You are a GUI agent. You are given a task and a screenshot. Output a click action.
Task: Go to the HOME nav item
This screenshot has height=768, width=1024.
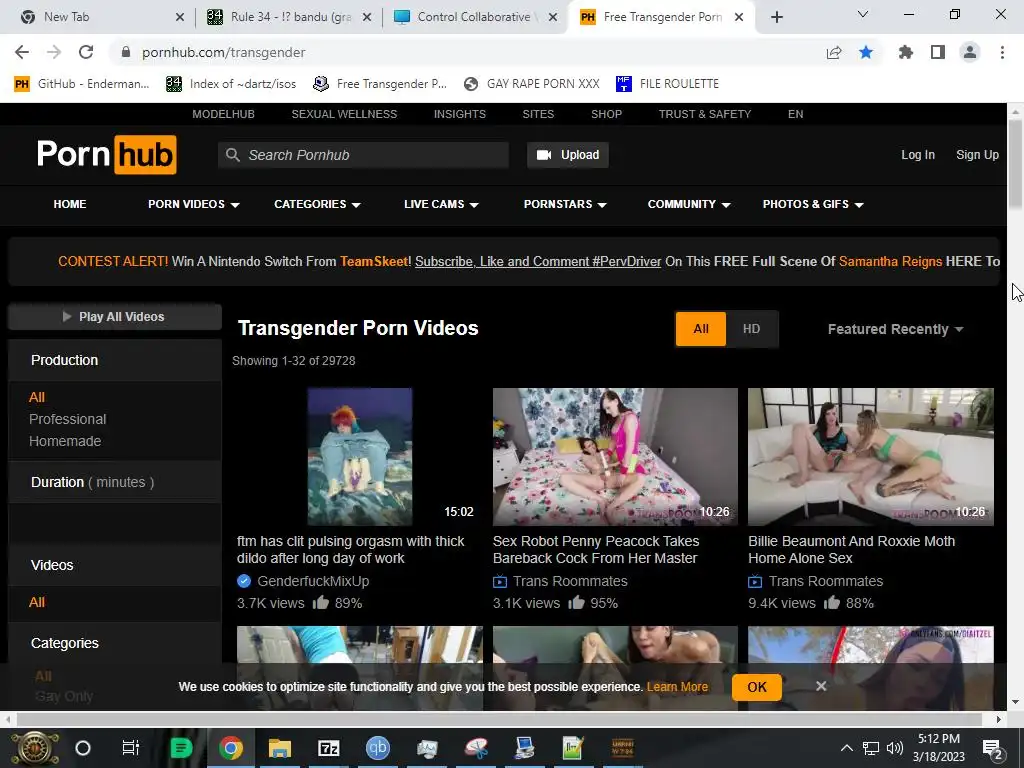(70, 204)
